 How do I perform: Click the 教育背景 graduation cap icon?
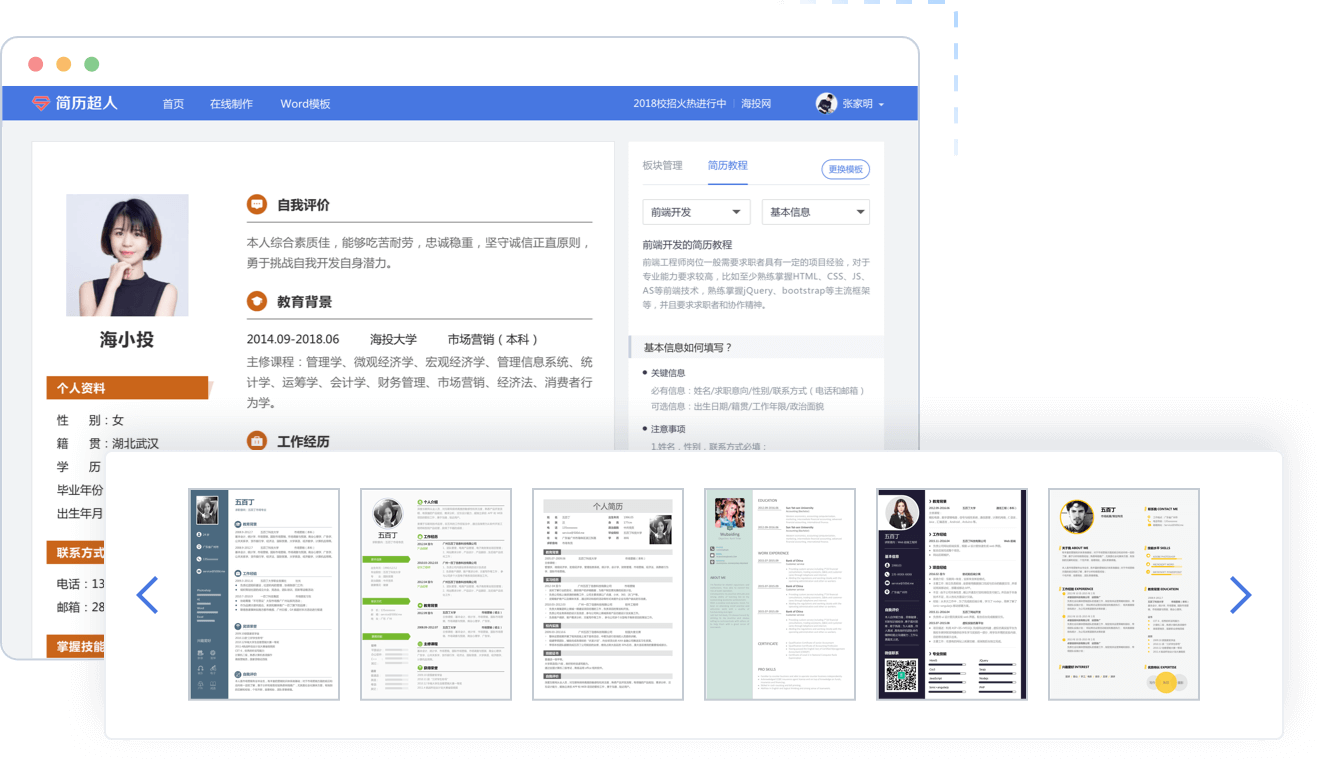pyautogui.click(x=257, y=301)
